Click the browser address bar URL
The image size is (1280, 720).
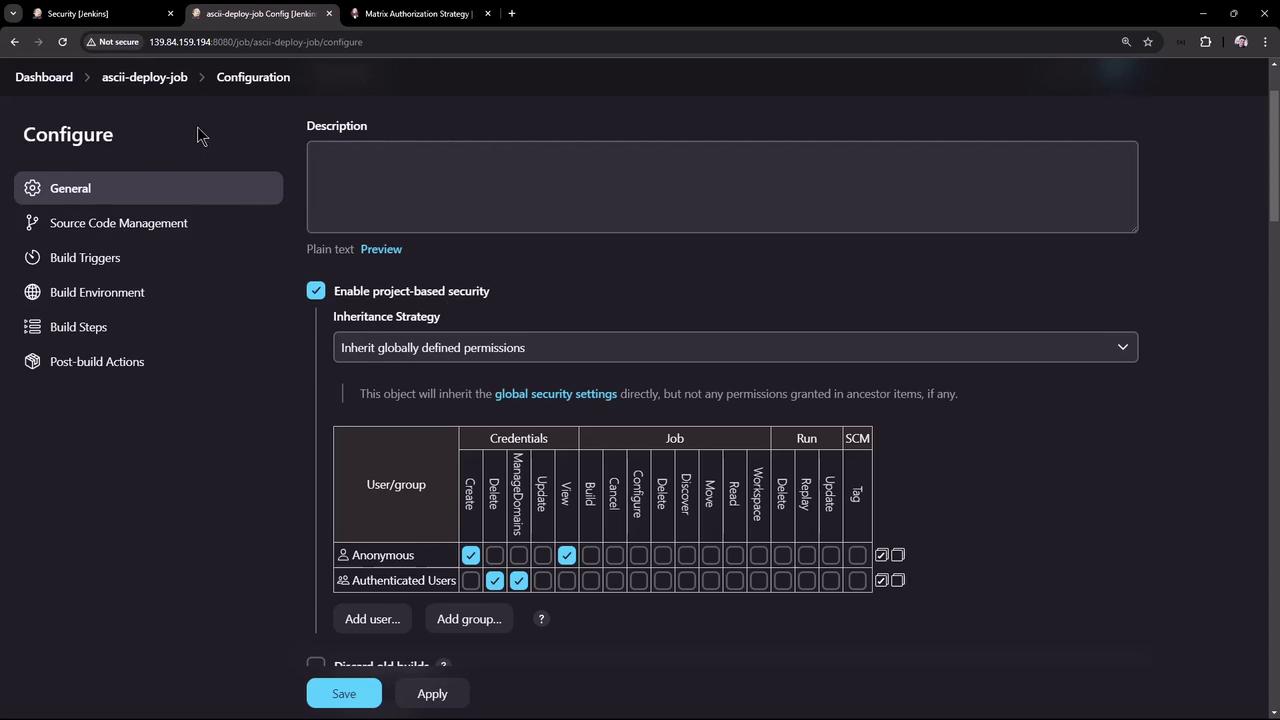[256, 42]
